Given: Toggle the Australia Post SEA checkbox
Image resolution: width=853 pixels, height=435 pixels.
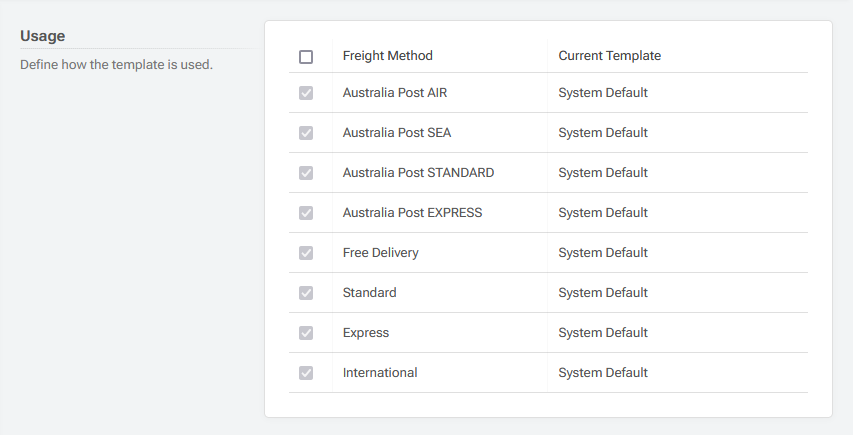Looking at the screenshot, I should click(x=306, y=133).
